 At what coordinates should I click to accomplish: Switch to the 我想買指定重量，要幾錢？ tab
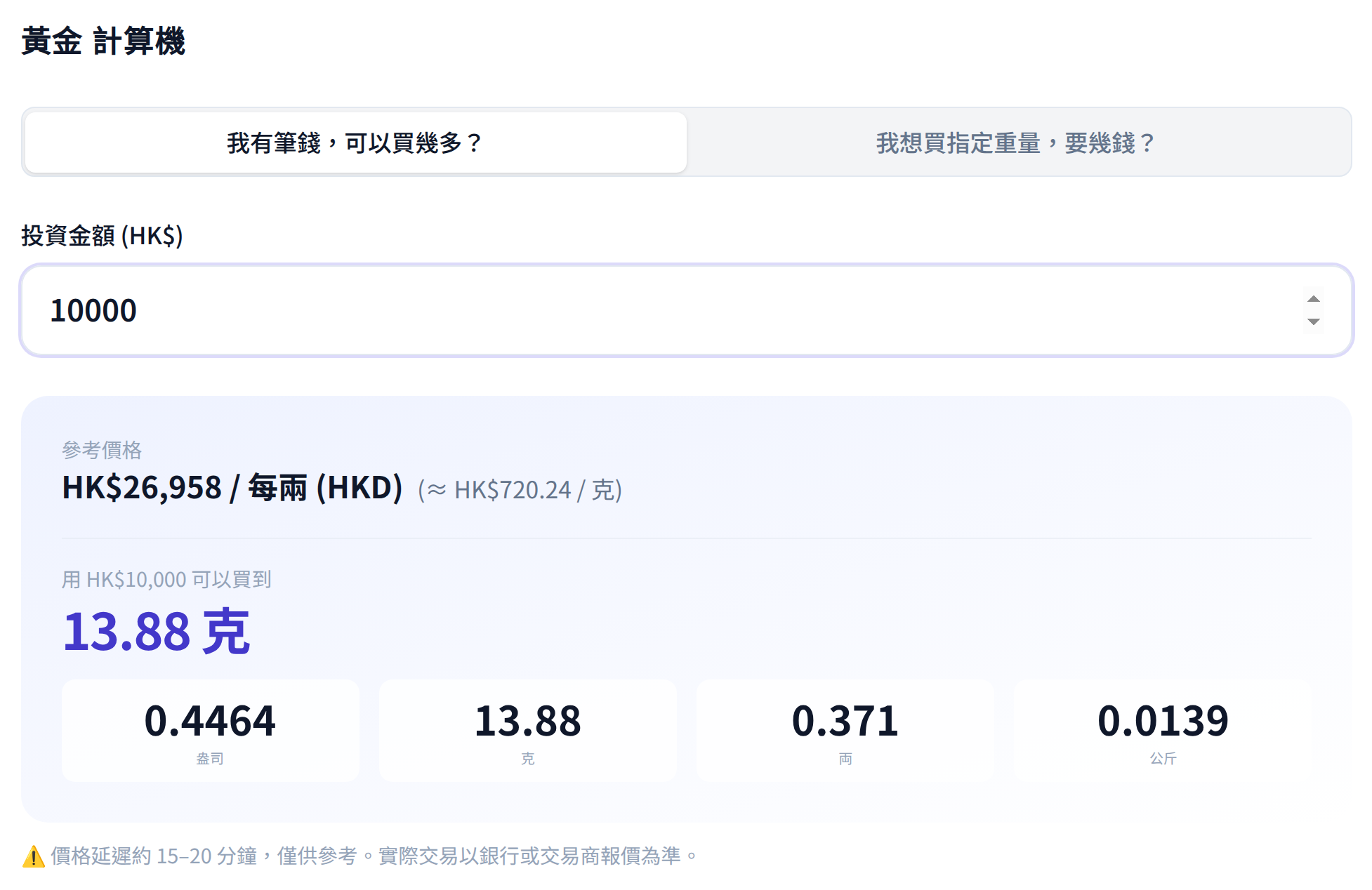click(1017, 142)
